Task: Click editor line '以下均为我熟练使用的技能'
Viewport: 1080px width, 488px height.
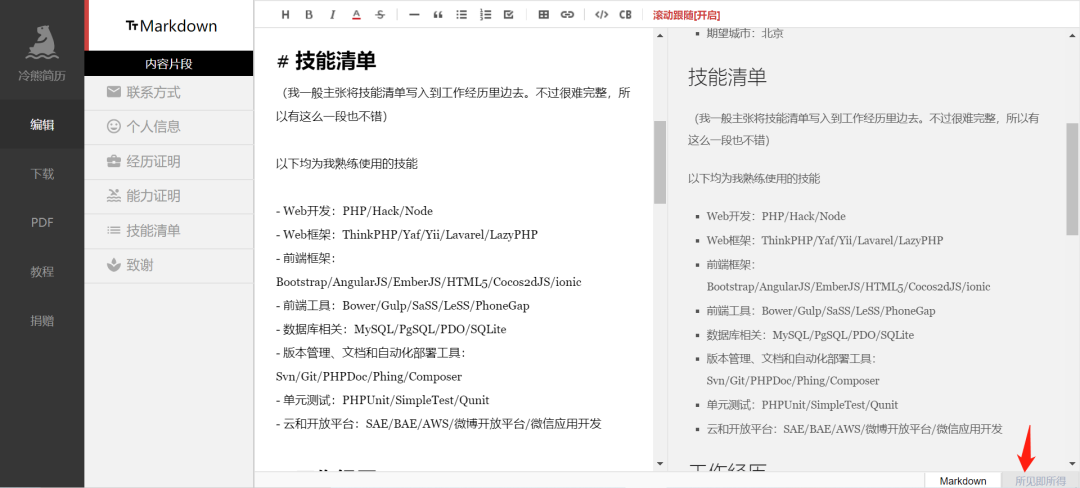Action: (346, 164)
